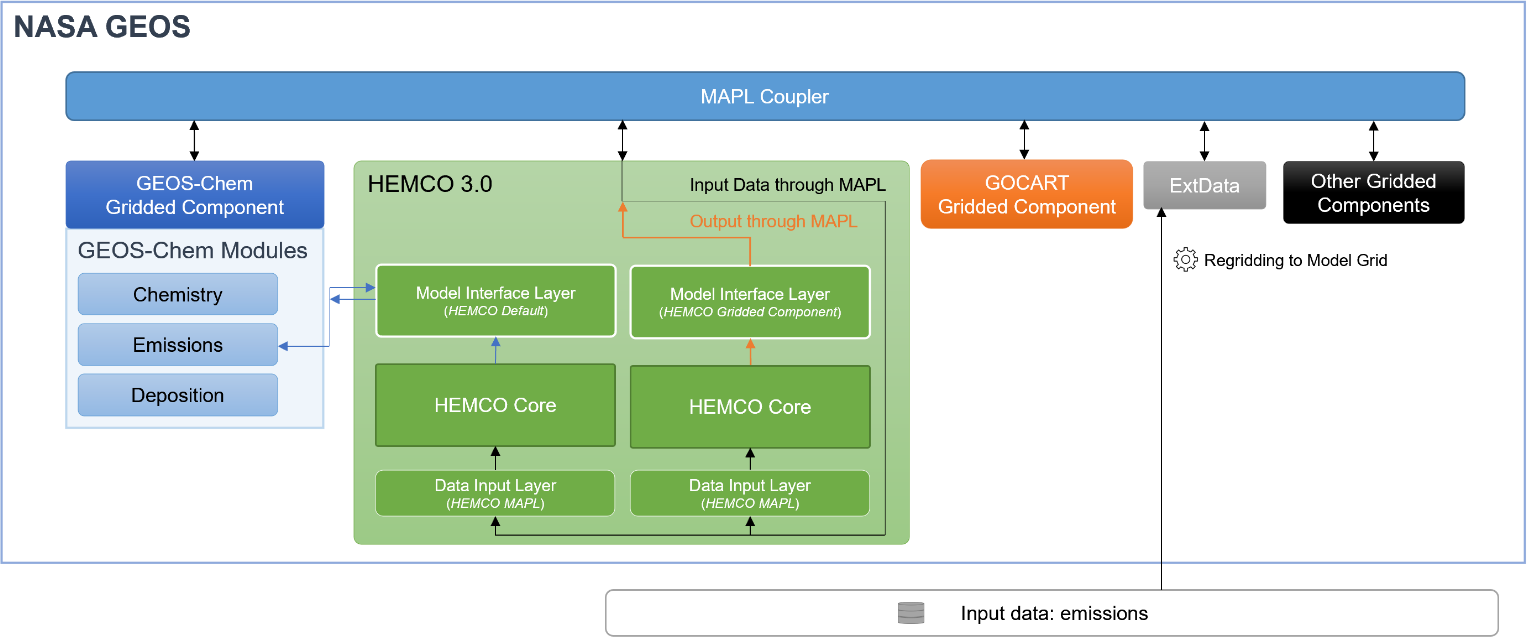Select the left HEMCO Core block
The width and height of the screenshot is (1527, 637).
[x=495, y=405]
